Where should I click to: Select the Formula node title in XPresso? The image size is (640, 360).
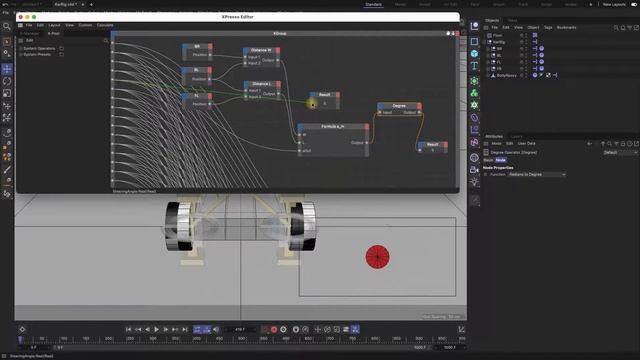[x=333, y=127]
